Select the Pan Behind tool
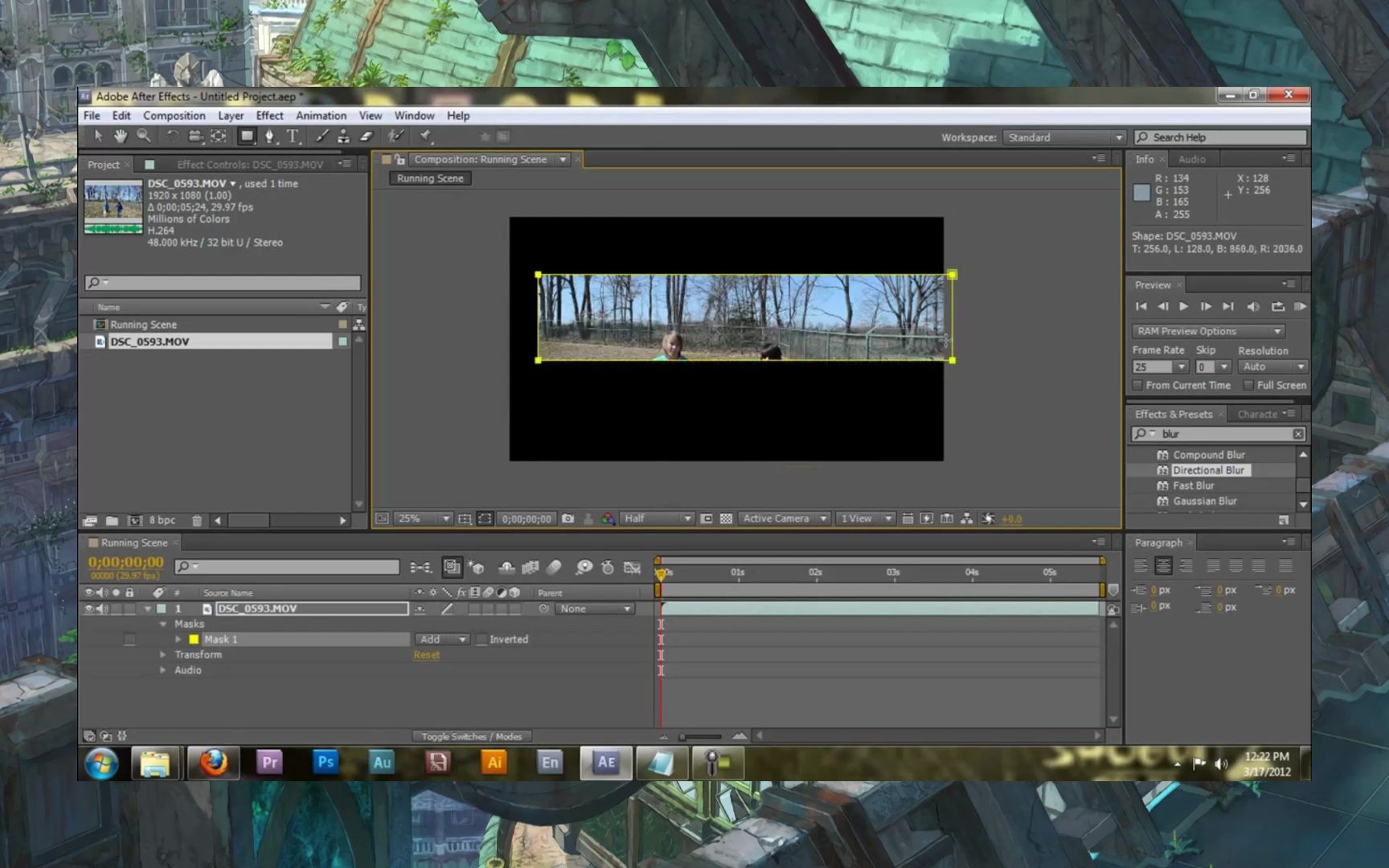Viewport: 1389px width, 868px height. tap(218, 137)
